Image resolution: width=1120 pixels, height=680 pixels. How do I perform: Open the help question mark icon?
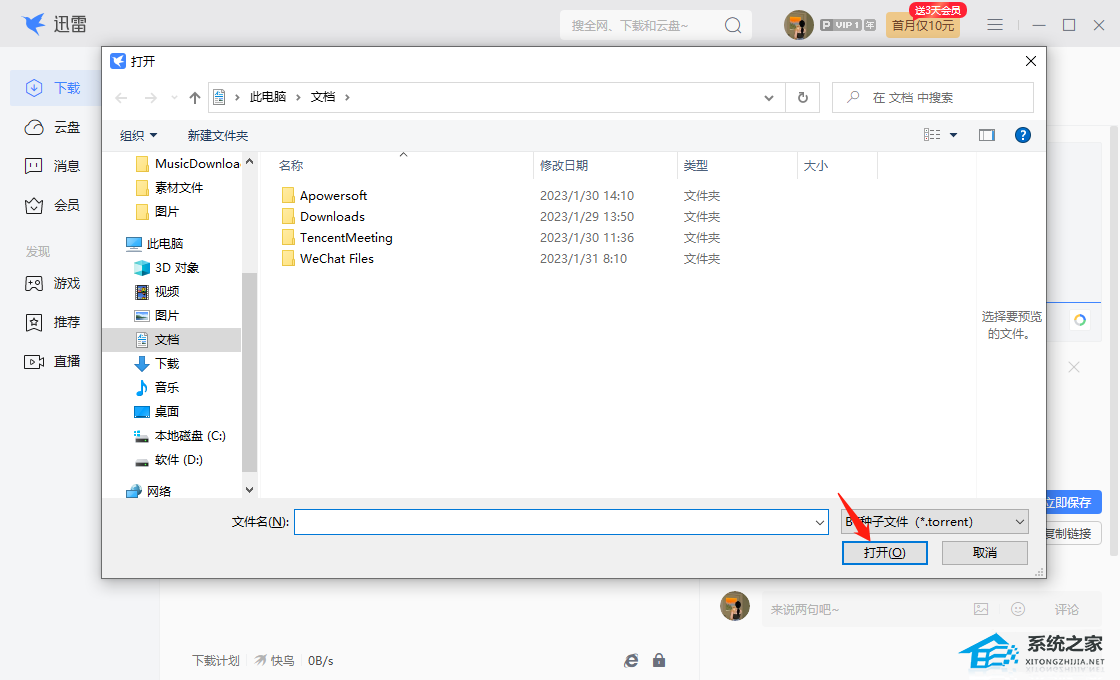click(1023, 135)
